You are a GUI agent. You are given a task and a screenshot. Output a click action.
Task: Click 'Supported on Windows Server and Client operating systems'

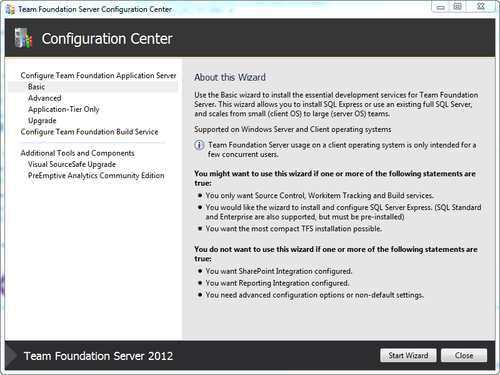293,129
